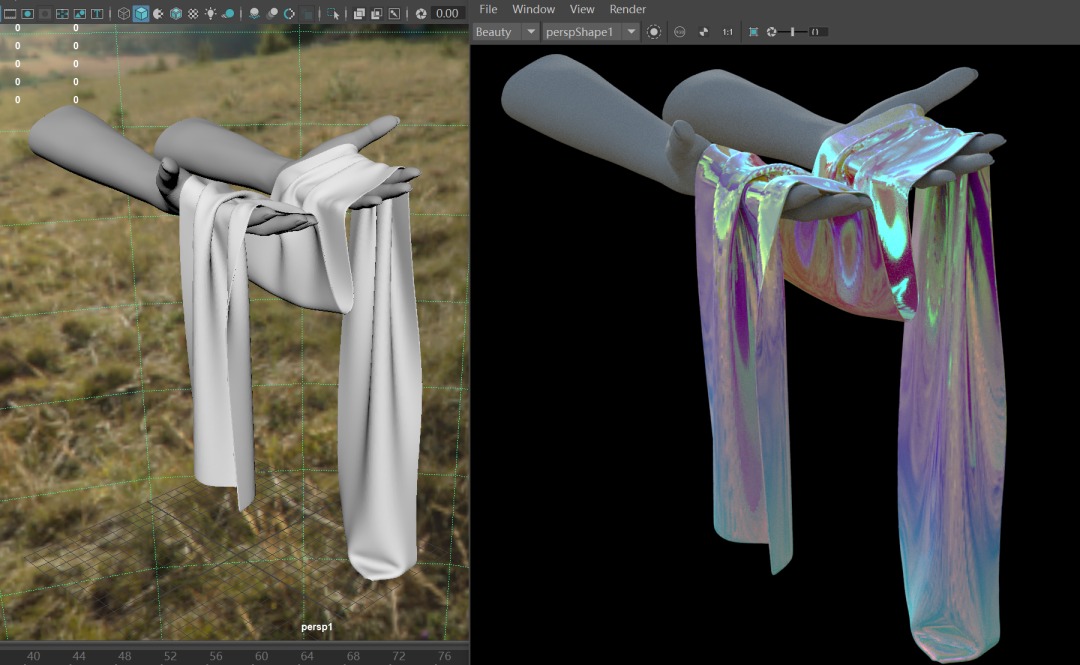Toggle X-ray display icon

click(x=360, y=13)
